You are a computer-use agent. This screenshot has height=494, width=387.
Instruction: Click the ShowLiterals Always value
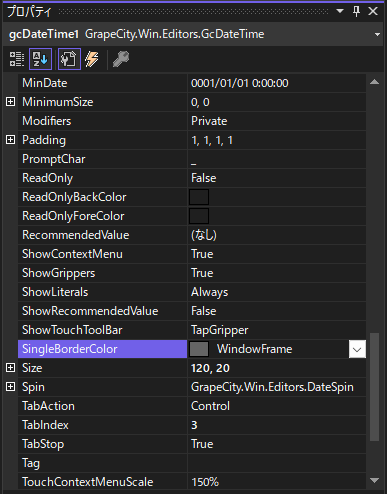pos(210,292)
